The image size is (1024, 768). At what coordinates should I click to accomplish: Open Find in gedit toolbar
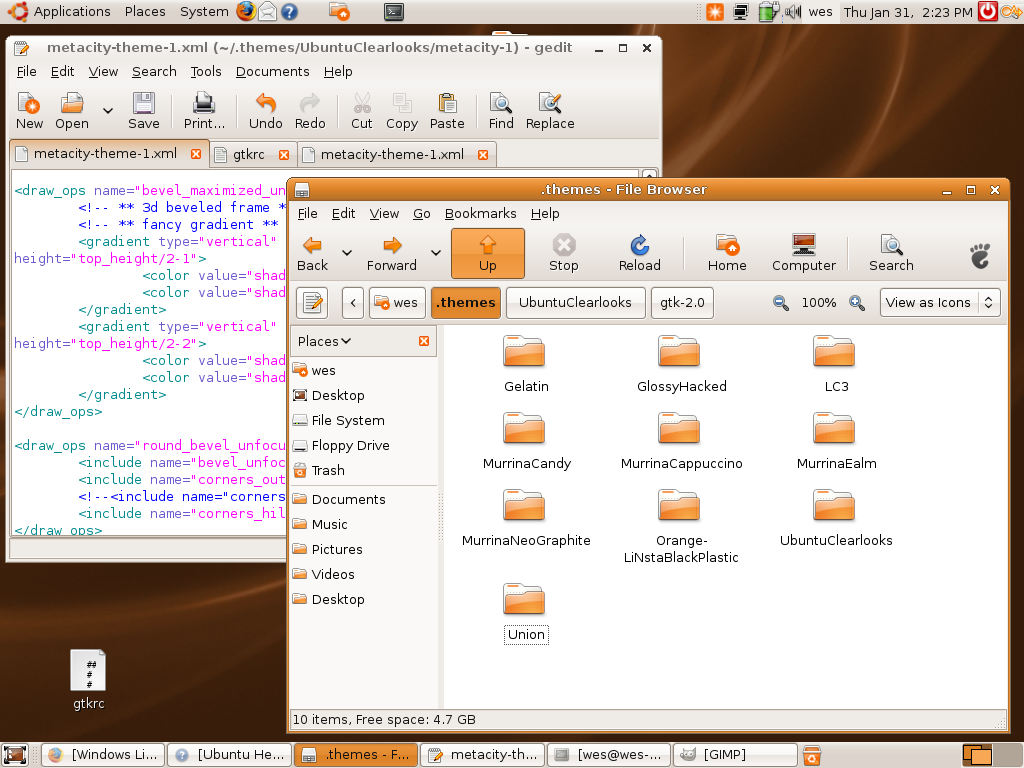pos(501,111)
